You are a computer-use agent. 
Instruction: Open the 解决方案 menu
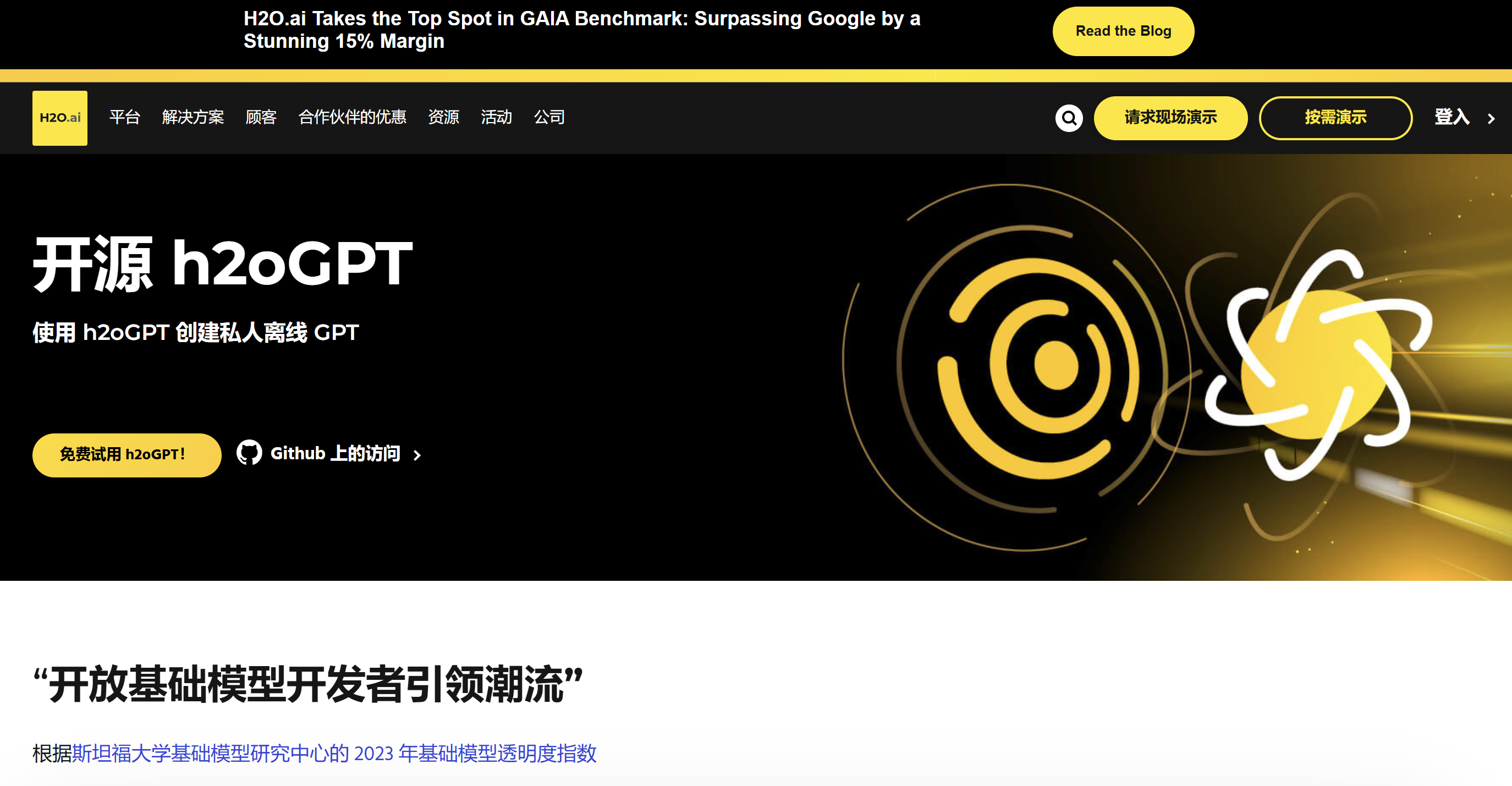point(193,117)
